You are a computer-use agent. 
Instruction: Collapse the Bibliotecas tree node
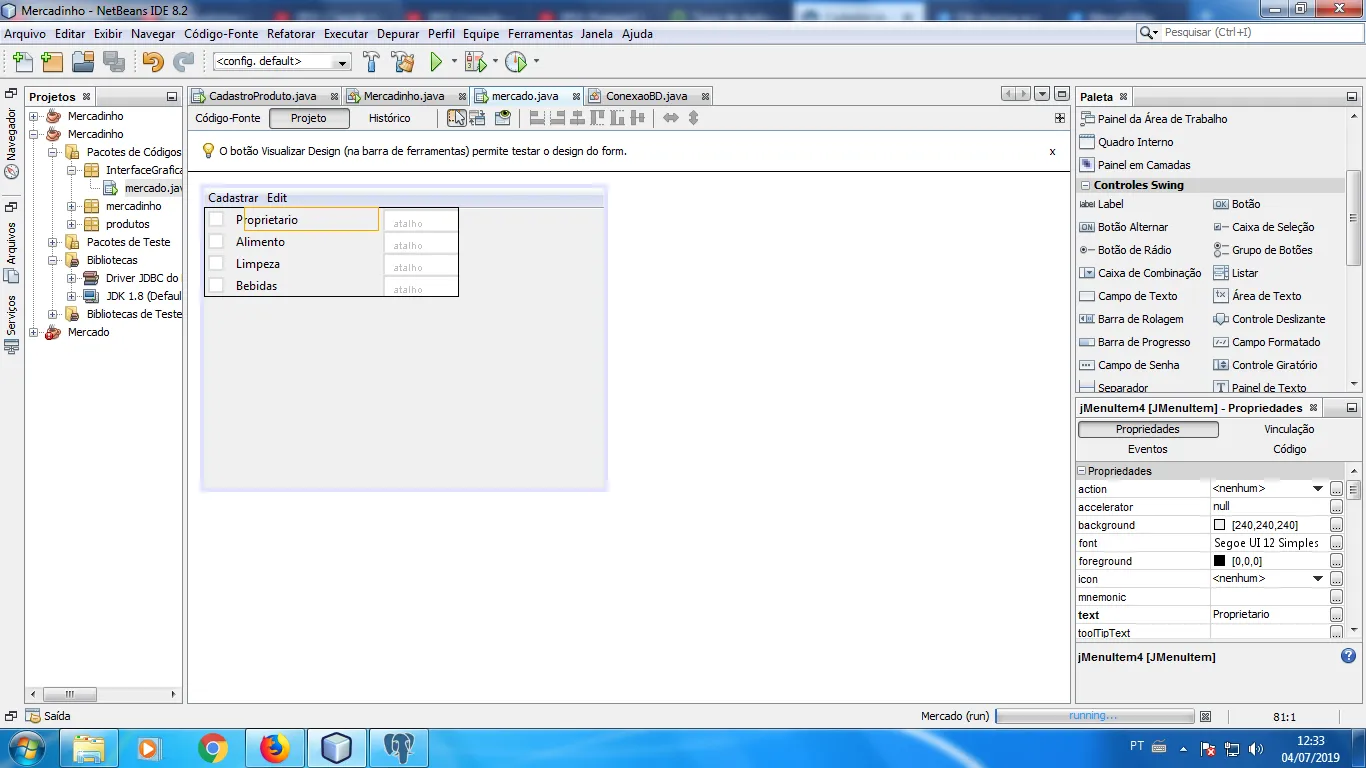tap(52, 260)
